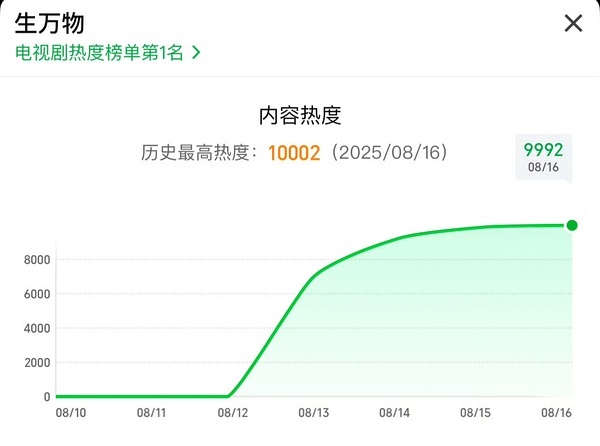Click the 生万物 title text

click(49, 23)
